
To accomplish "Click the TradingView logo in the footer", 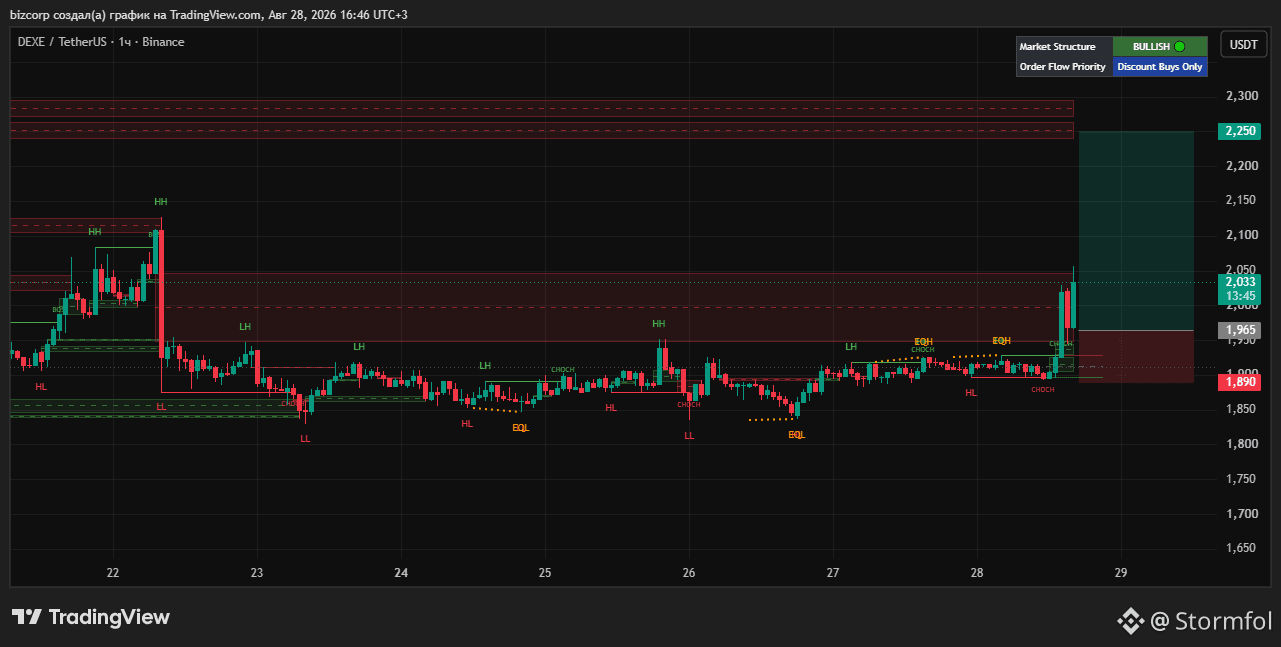I will click(x=91, y=617).
